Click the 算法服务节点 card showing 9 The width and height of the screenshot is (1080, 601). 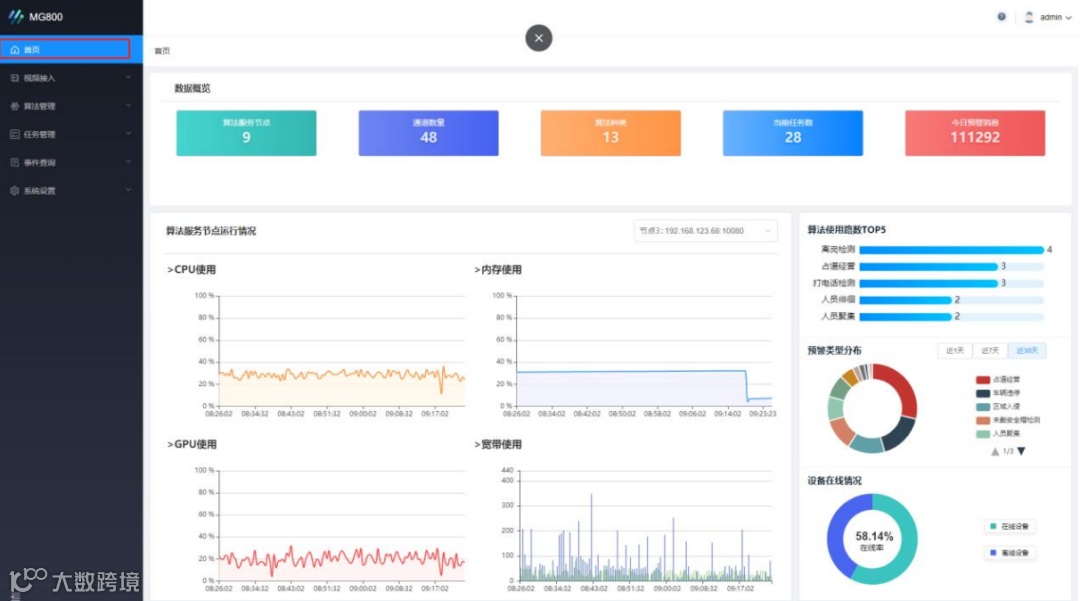tap(246, 133)
